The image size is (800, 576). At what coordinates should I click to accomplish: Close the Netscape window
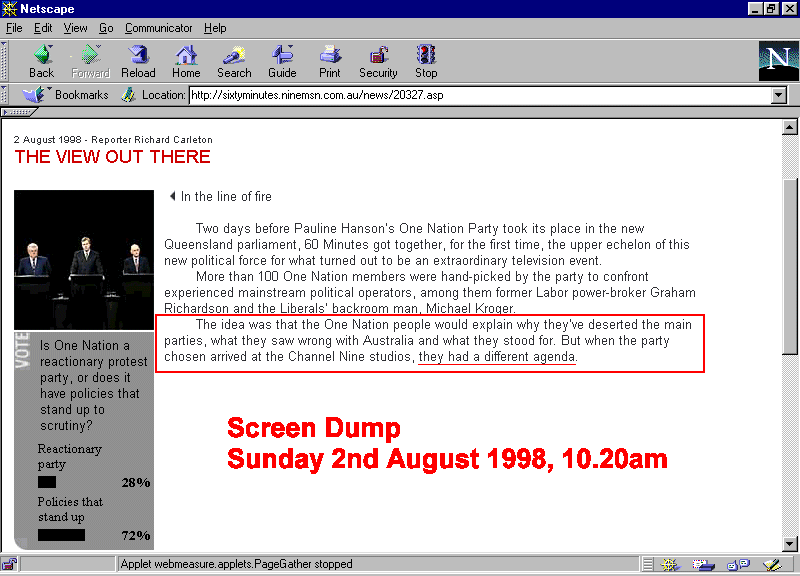(x=789, y=9)
